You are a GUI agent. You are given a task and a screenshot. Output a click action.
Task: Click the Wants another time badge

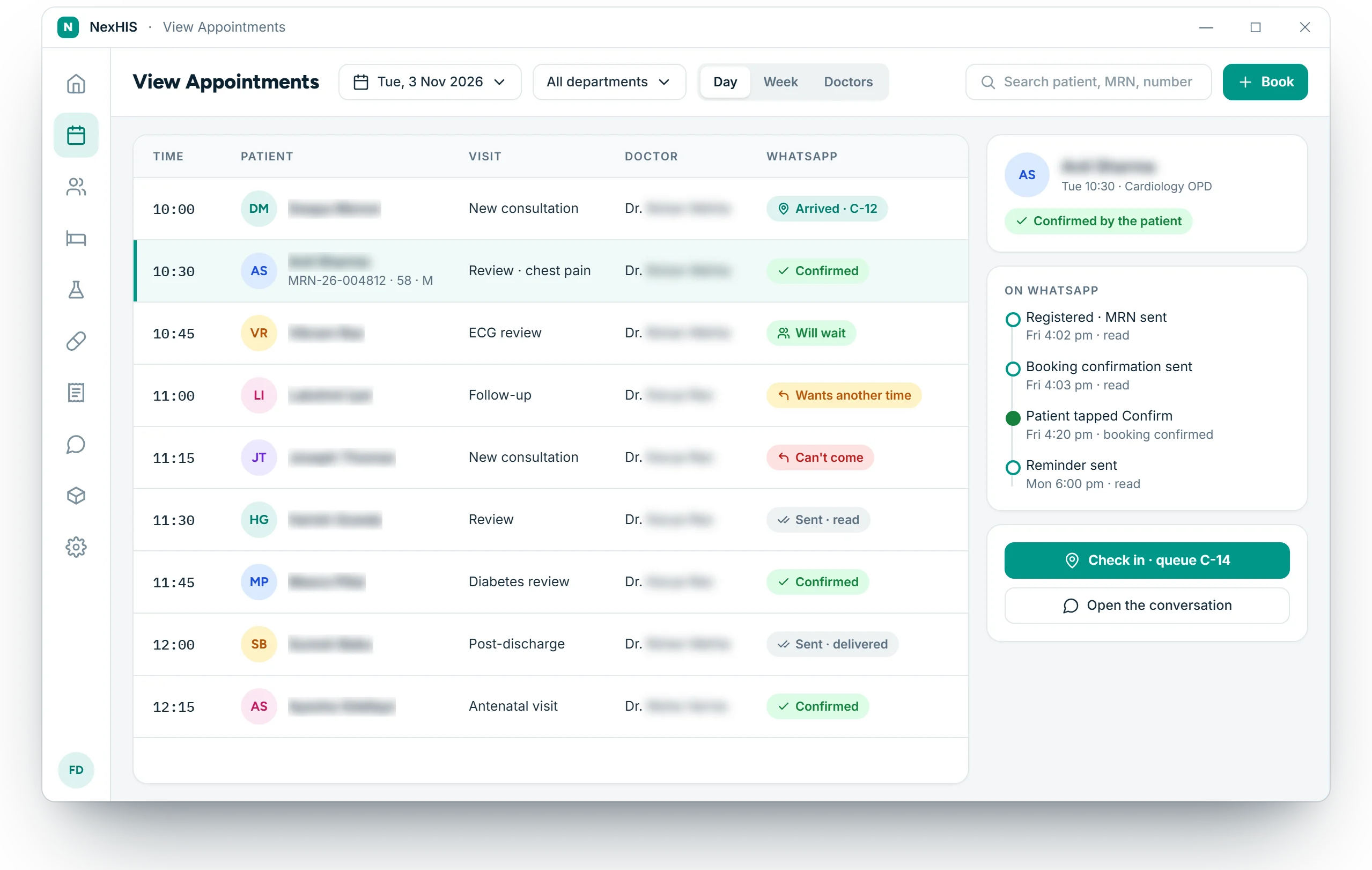(844, 395)
